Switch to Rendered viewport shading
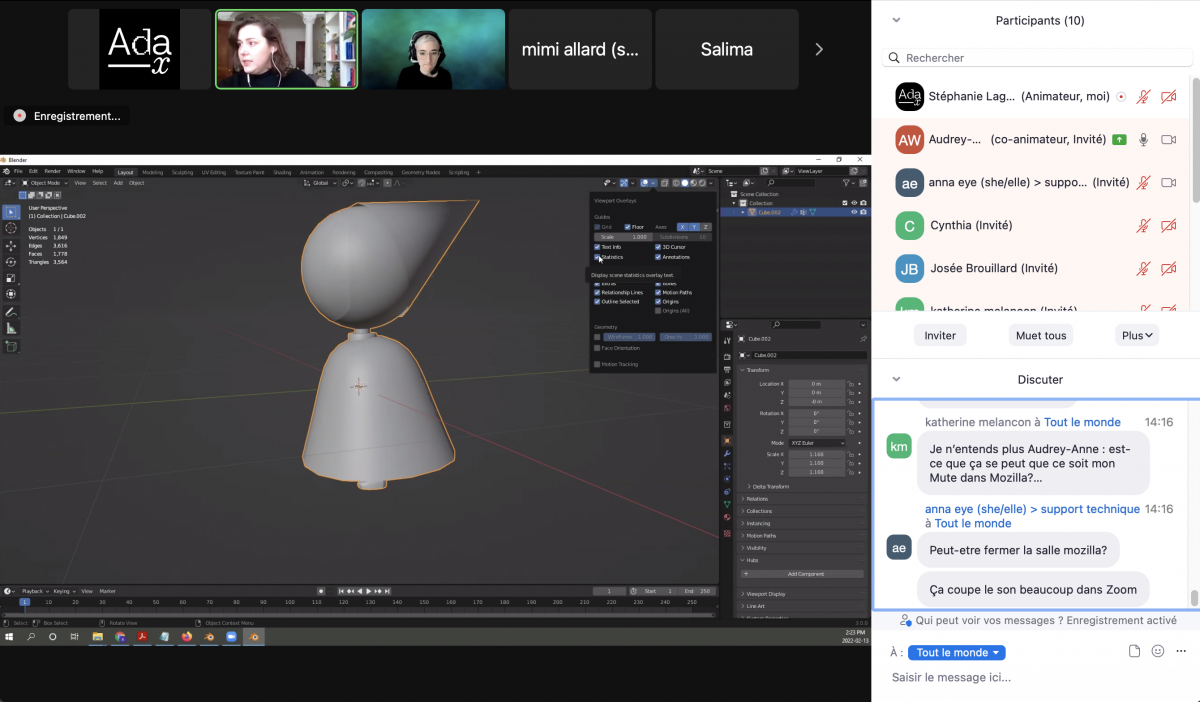 703,183
